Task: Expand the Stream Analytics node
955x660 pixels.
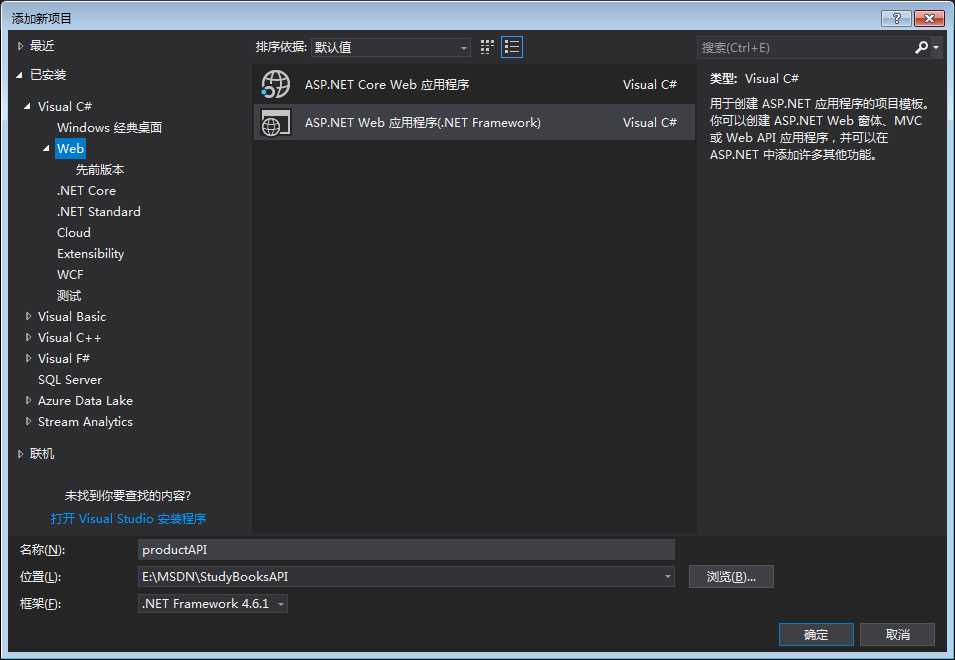Action: 28,421
